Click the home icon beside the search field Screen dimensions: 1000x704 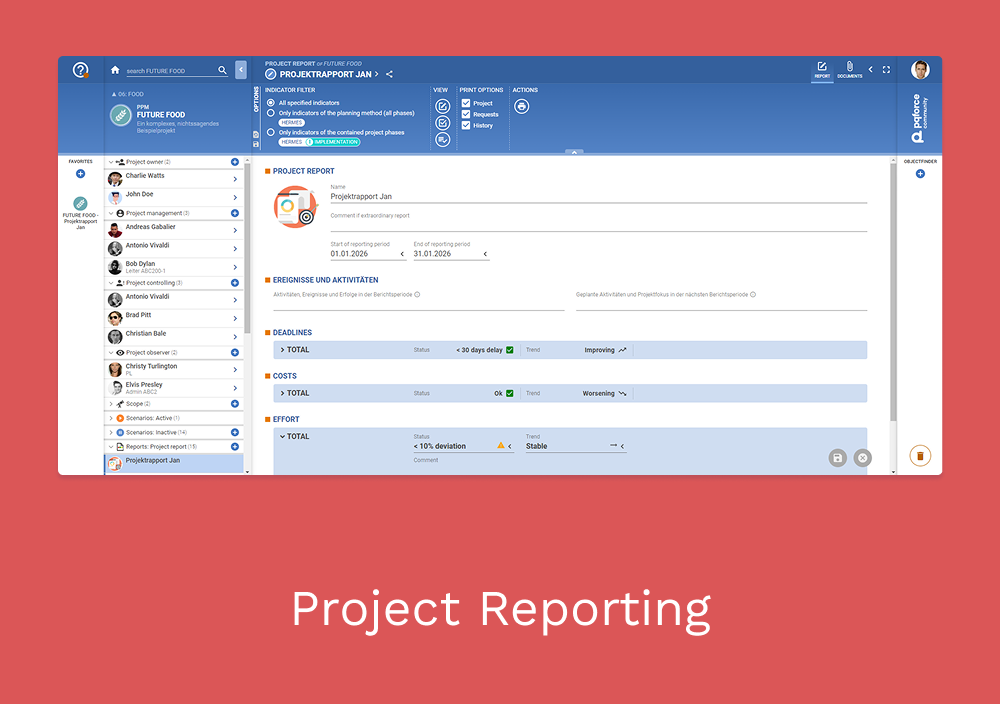[x=115, y=70]
